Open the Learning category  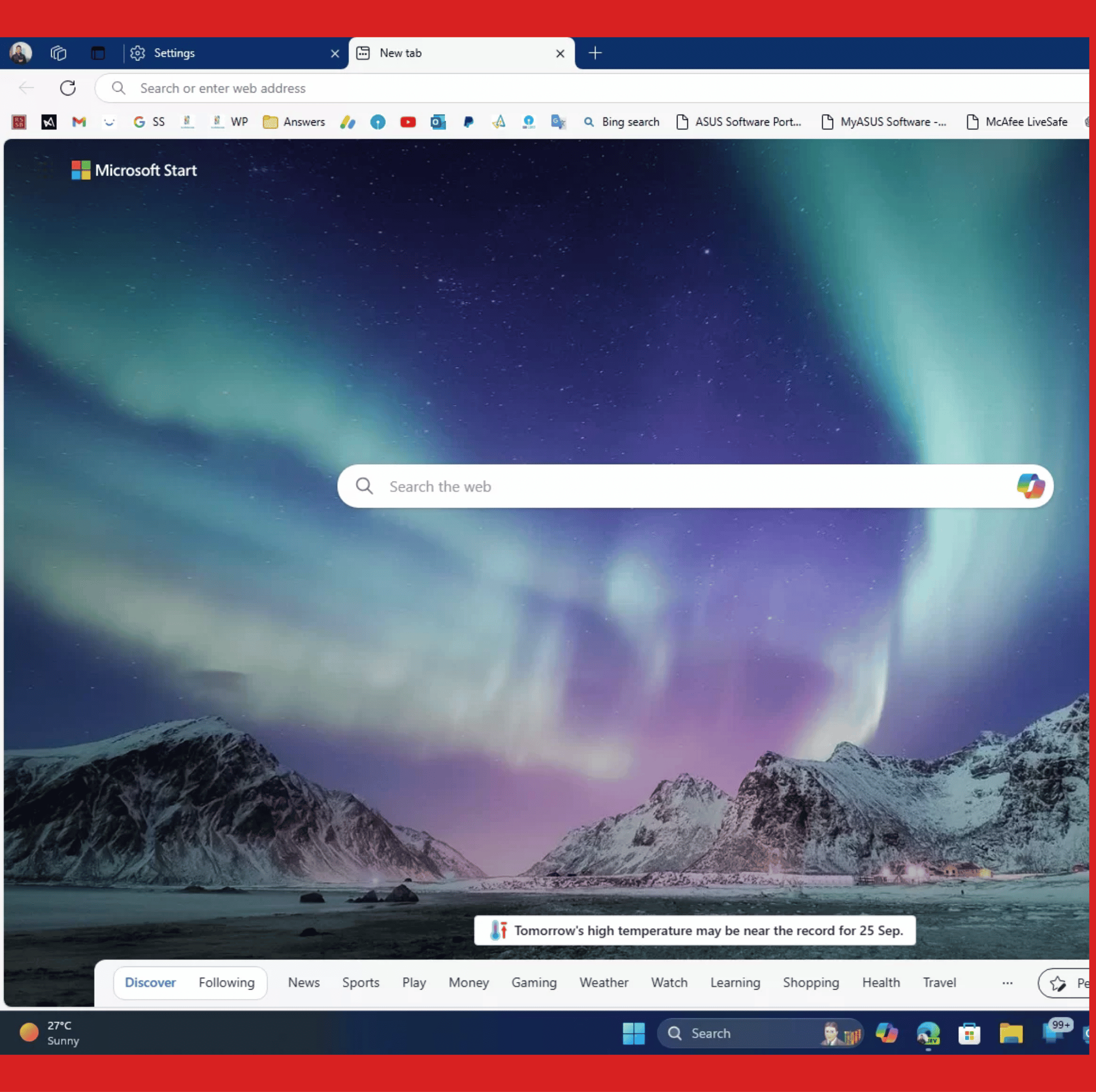click(735, 982)
